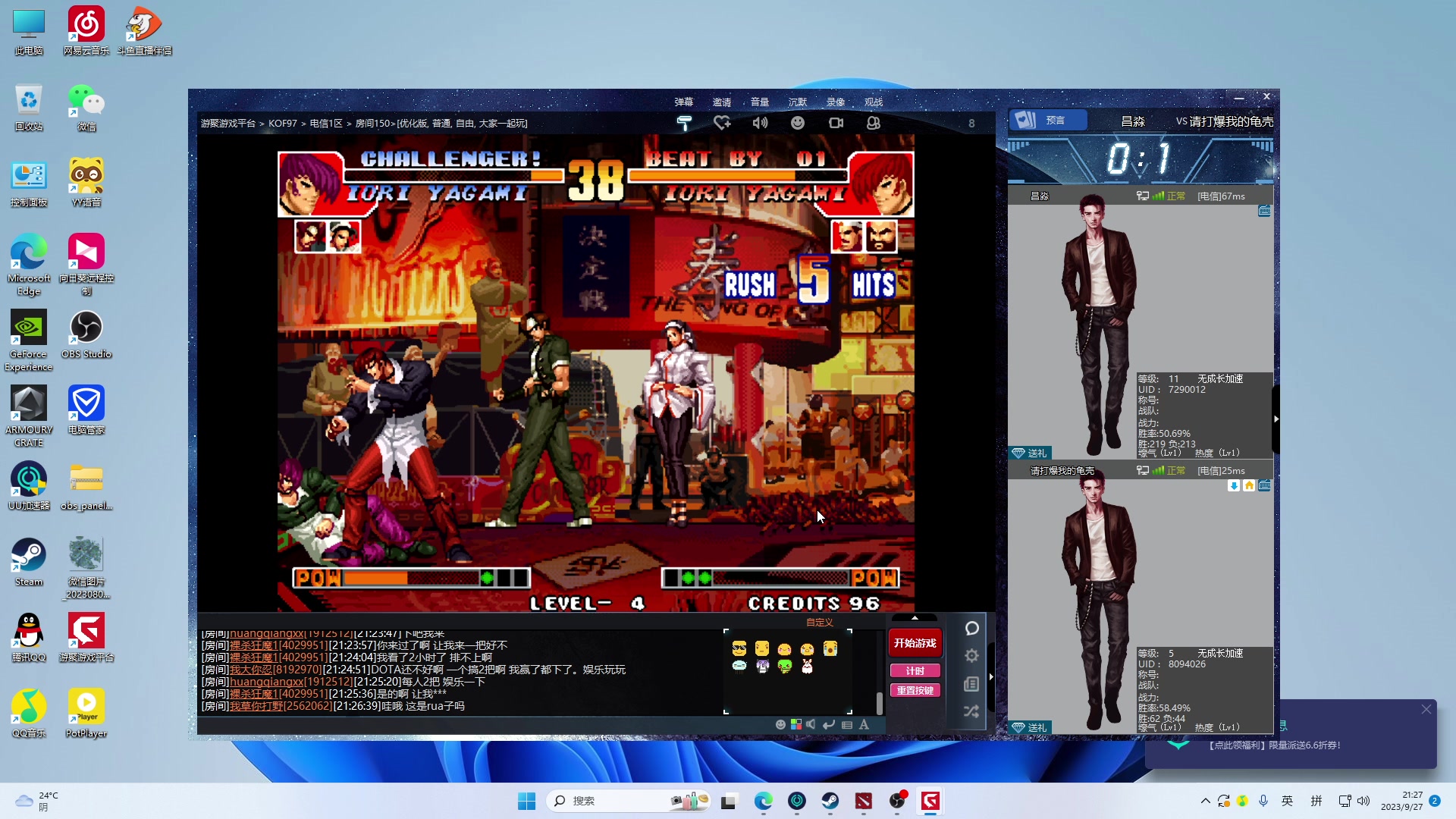The width and height of the screenshot is (1456, 819).
Task: Click the colored squares icon in chat toolbar
Action: click(796, 725)
